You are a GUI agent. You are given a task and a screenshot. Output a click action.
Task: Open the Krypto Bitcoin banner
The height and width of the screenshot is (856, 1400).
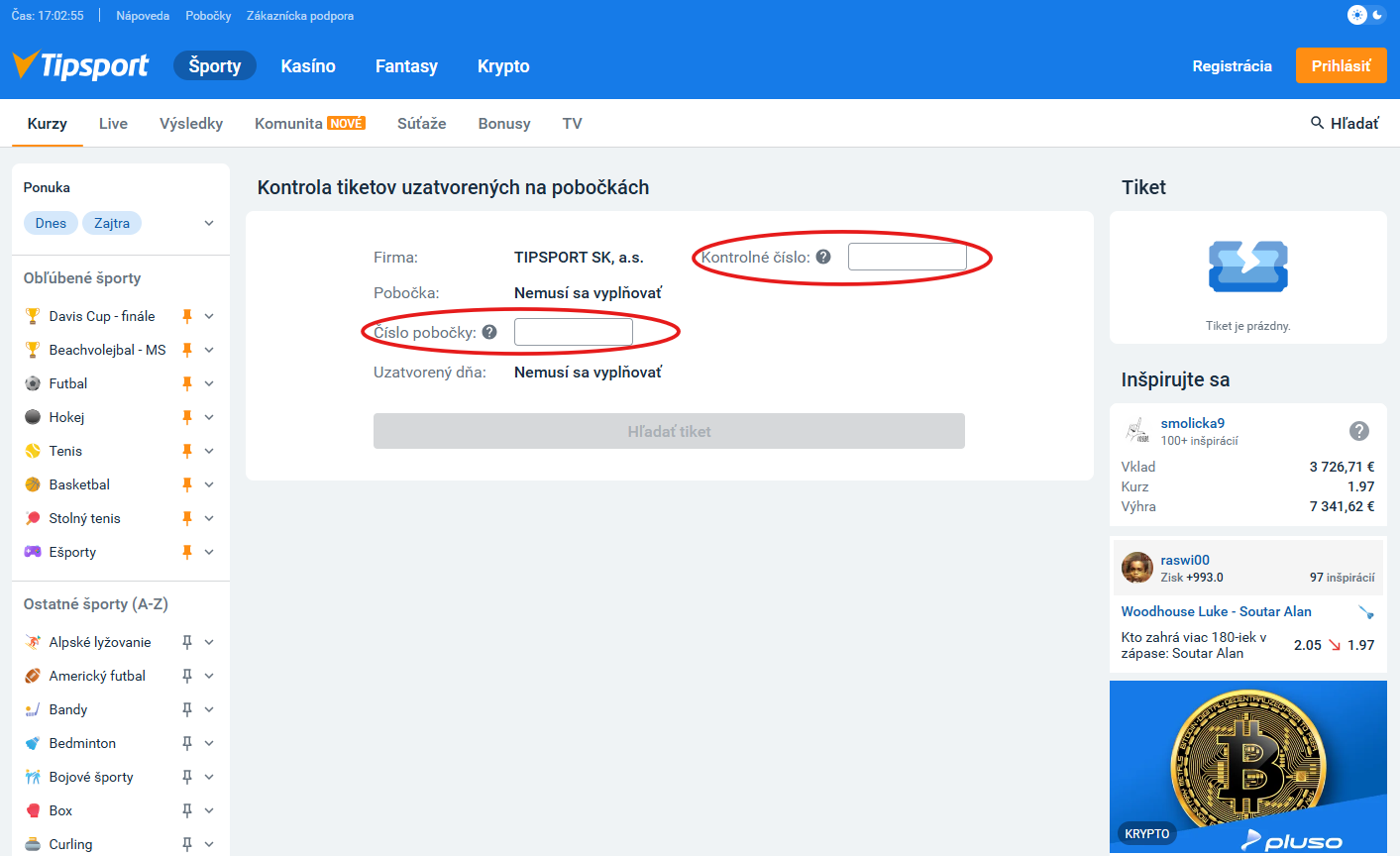pyautogui.click(x=1247, y=767)
